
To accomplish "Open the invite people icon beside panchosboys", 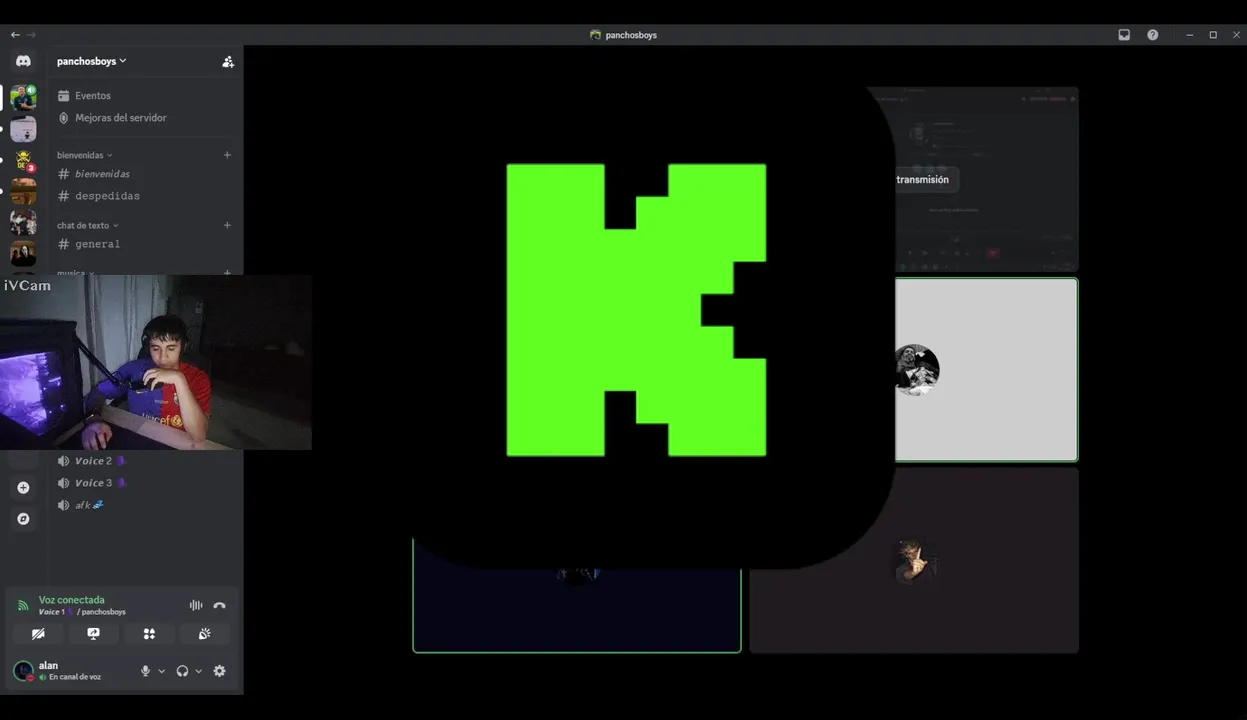I will pyautogui.click(x=228, y=61).
